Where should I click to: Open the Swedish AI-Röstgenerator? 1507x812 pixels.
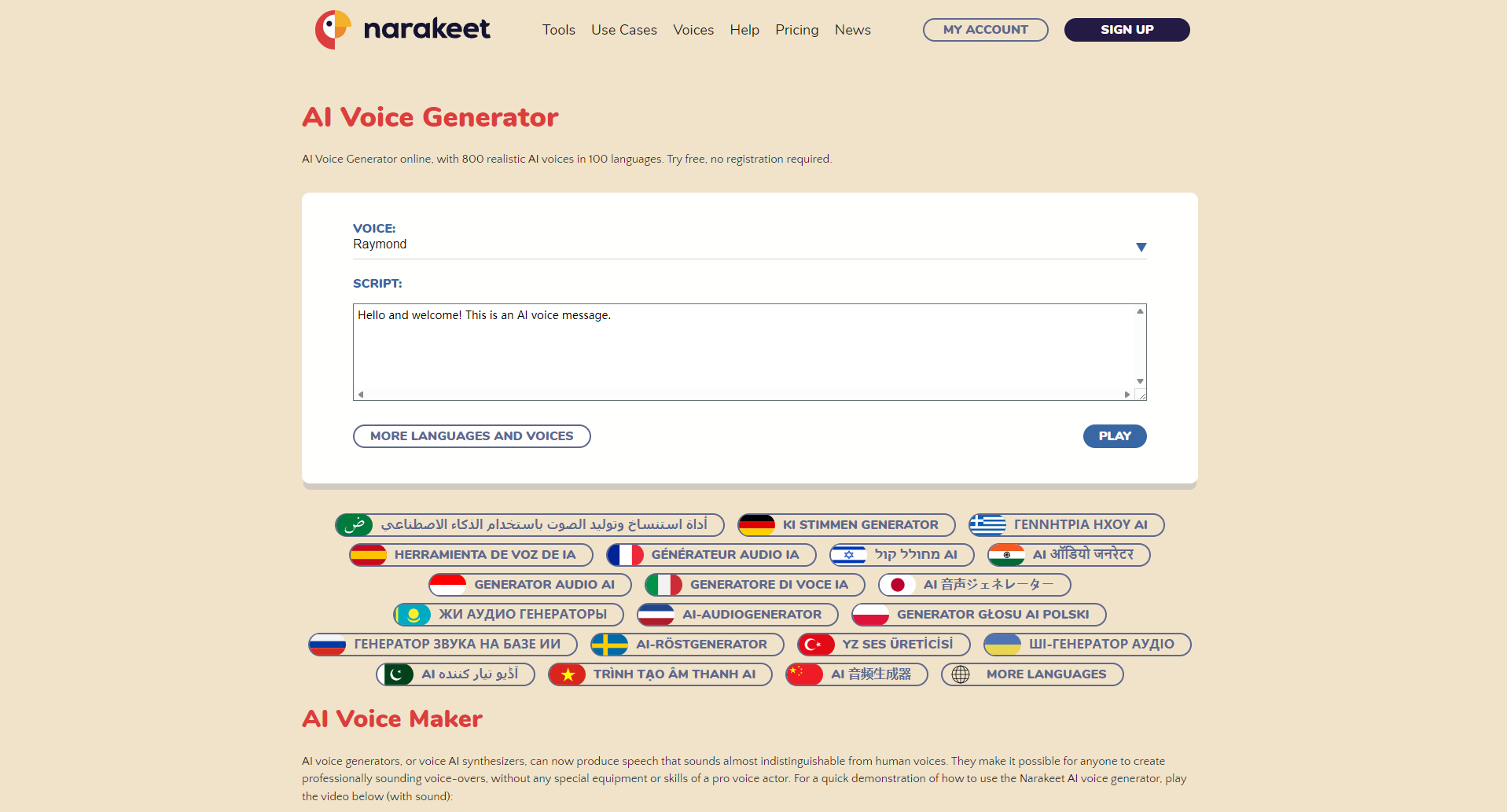pyautogui.click(x=686, y=645)
